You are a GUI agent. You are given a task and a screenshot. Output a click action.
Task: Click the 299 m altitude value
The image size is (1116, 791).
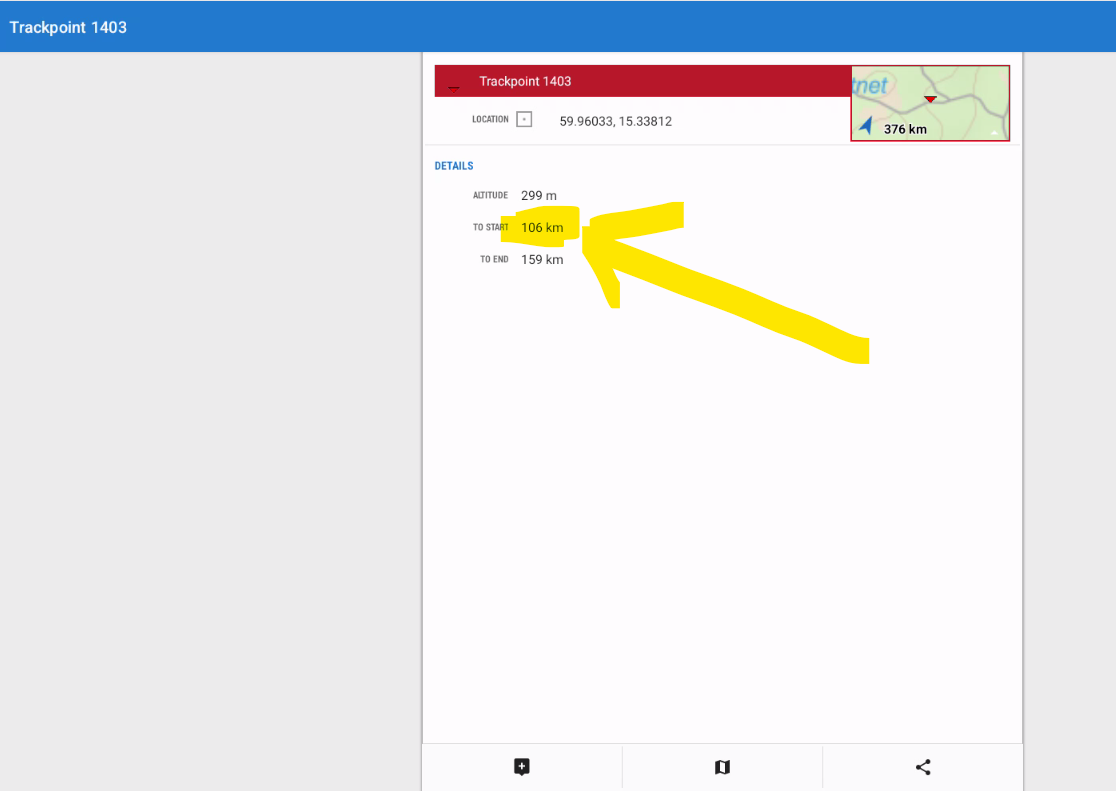click(539, 195)
